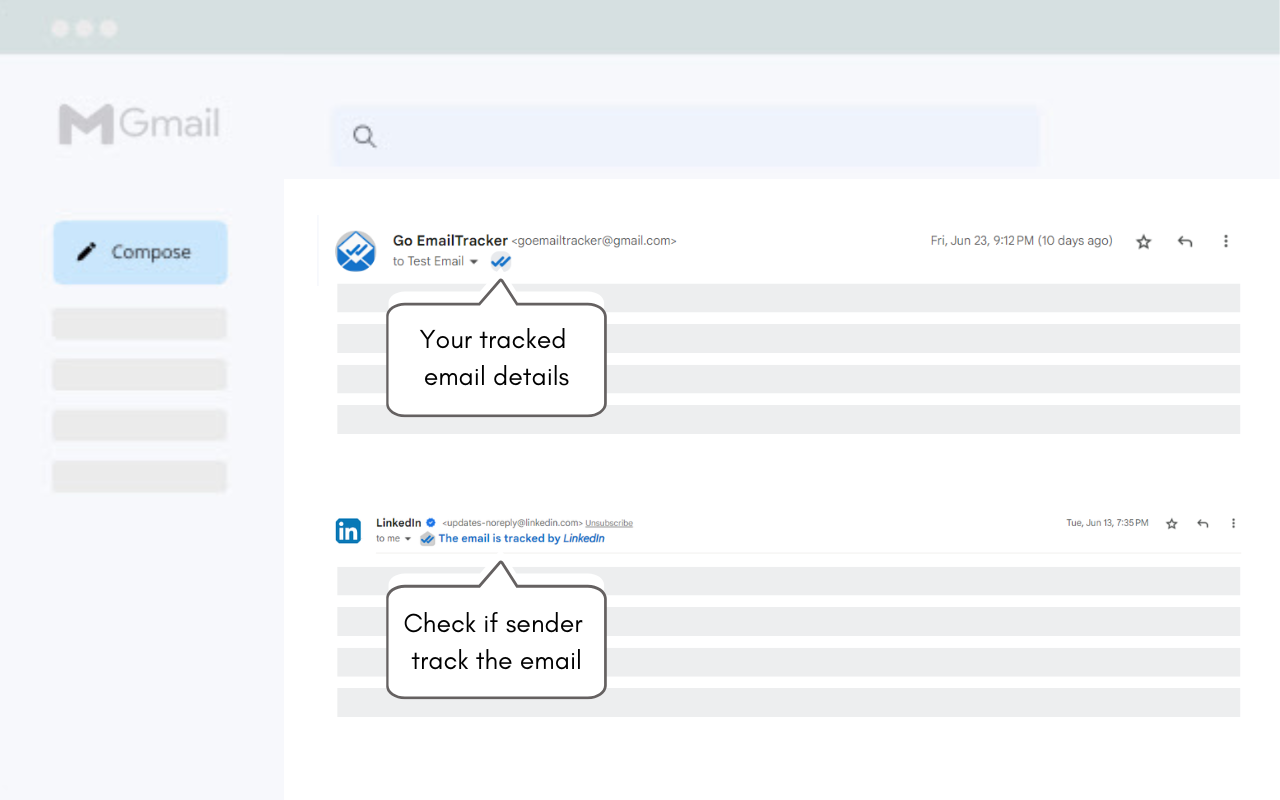Click the search magnifier icon in Gmail
1280x800 pixels.
tap(363, 136)
